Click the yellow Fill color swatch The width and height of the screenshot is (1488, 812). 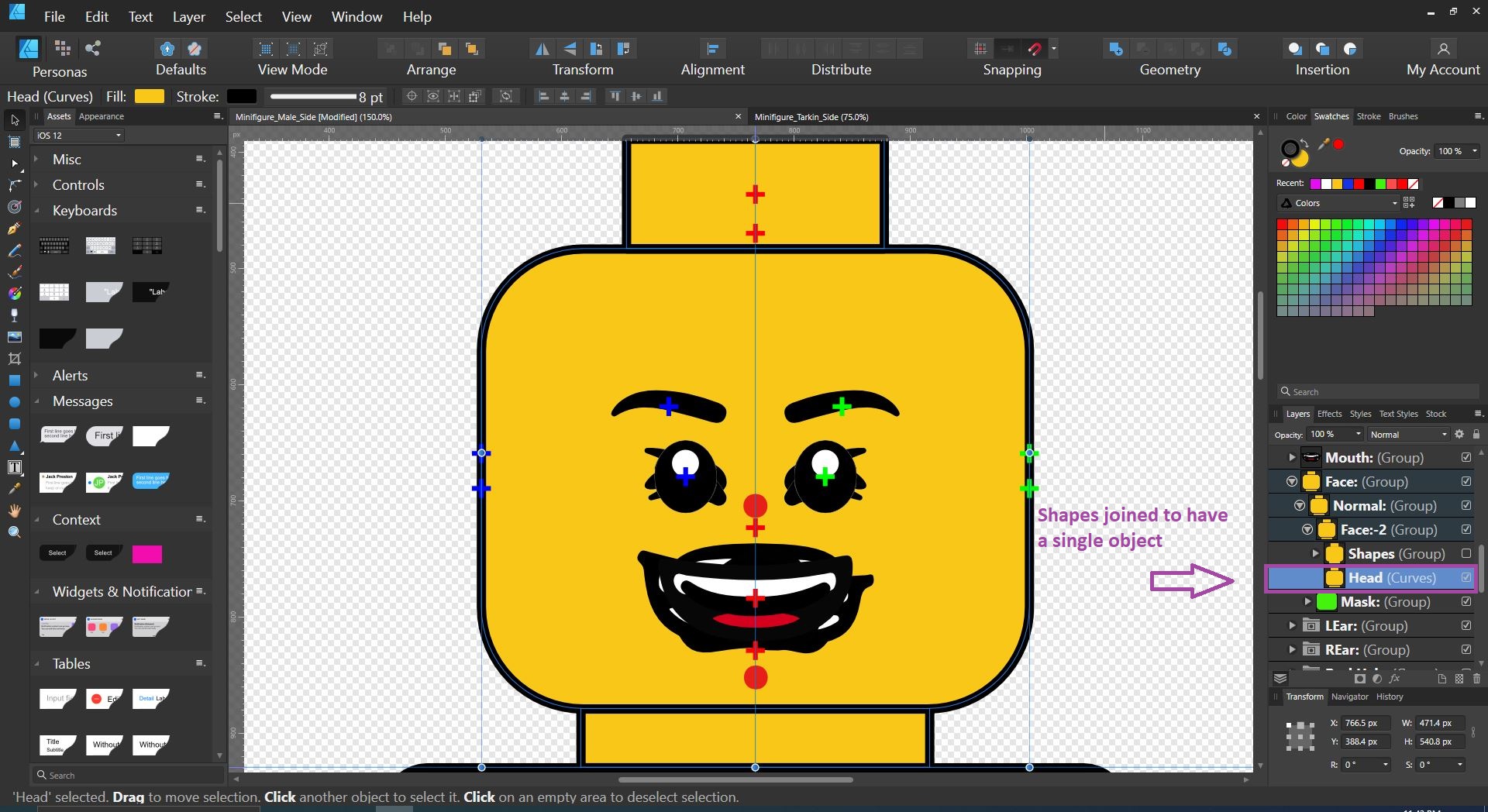tap(150, 97)
